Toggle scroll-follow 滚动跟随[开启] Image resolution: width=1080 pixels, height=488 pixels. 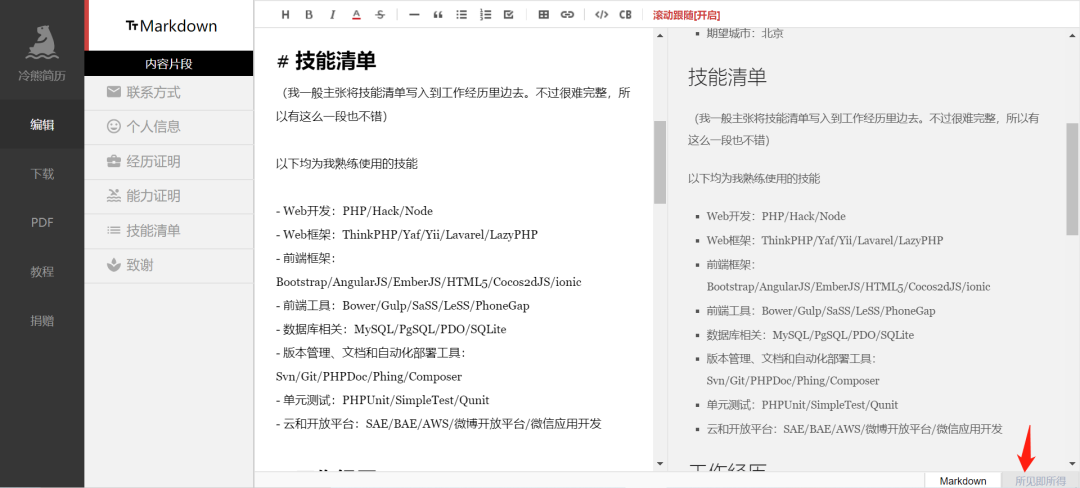pos(686,14)
